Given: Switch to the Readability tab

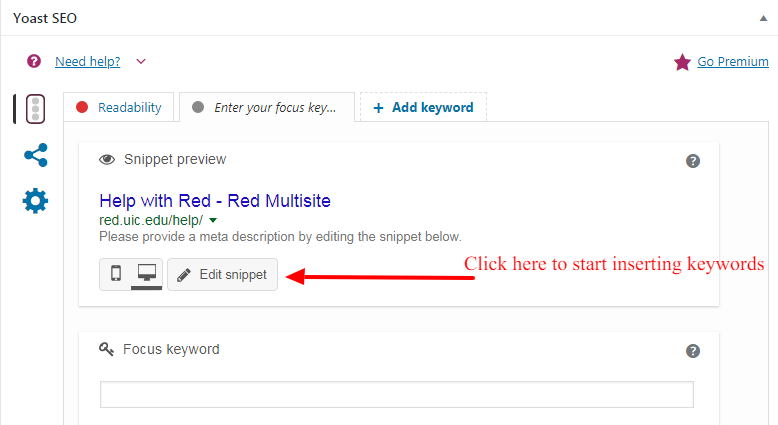Looking at the screenshot, I should coord(119,107).
